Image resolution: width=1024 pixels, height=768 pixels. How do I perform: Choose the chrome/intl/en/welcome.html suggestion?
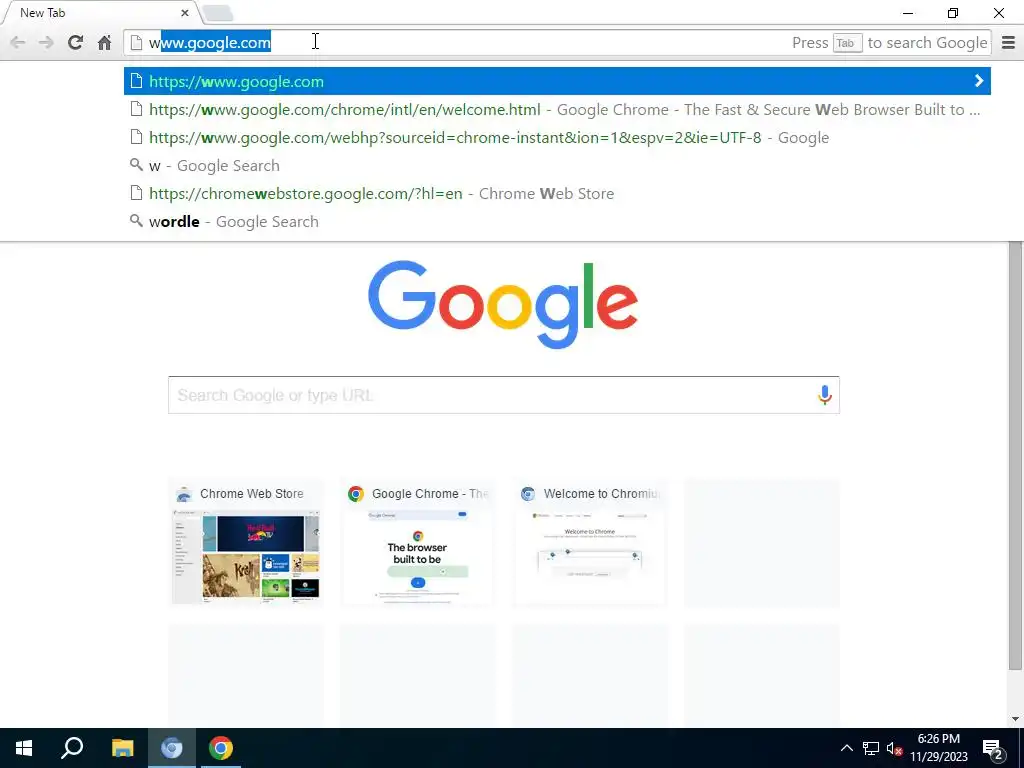[x=557, y=110]
